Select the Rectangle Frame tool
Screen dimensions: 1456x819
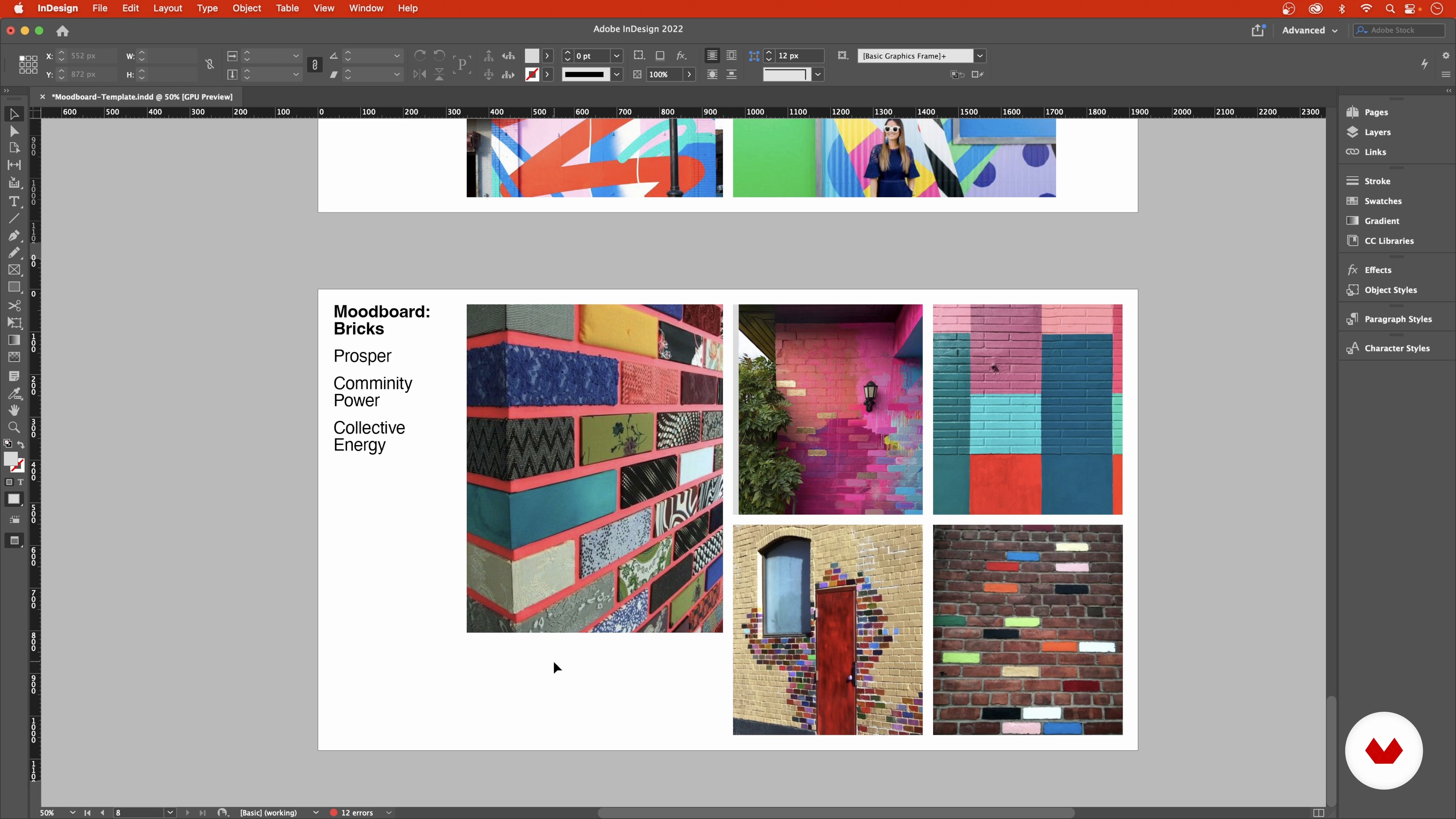point(14,270)
